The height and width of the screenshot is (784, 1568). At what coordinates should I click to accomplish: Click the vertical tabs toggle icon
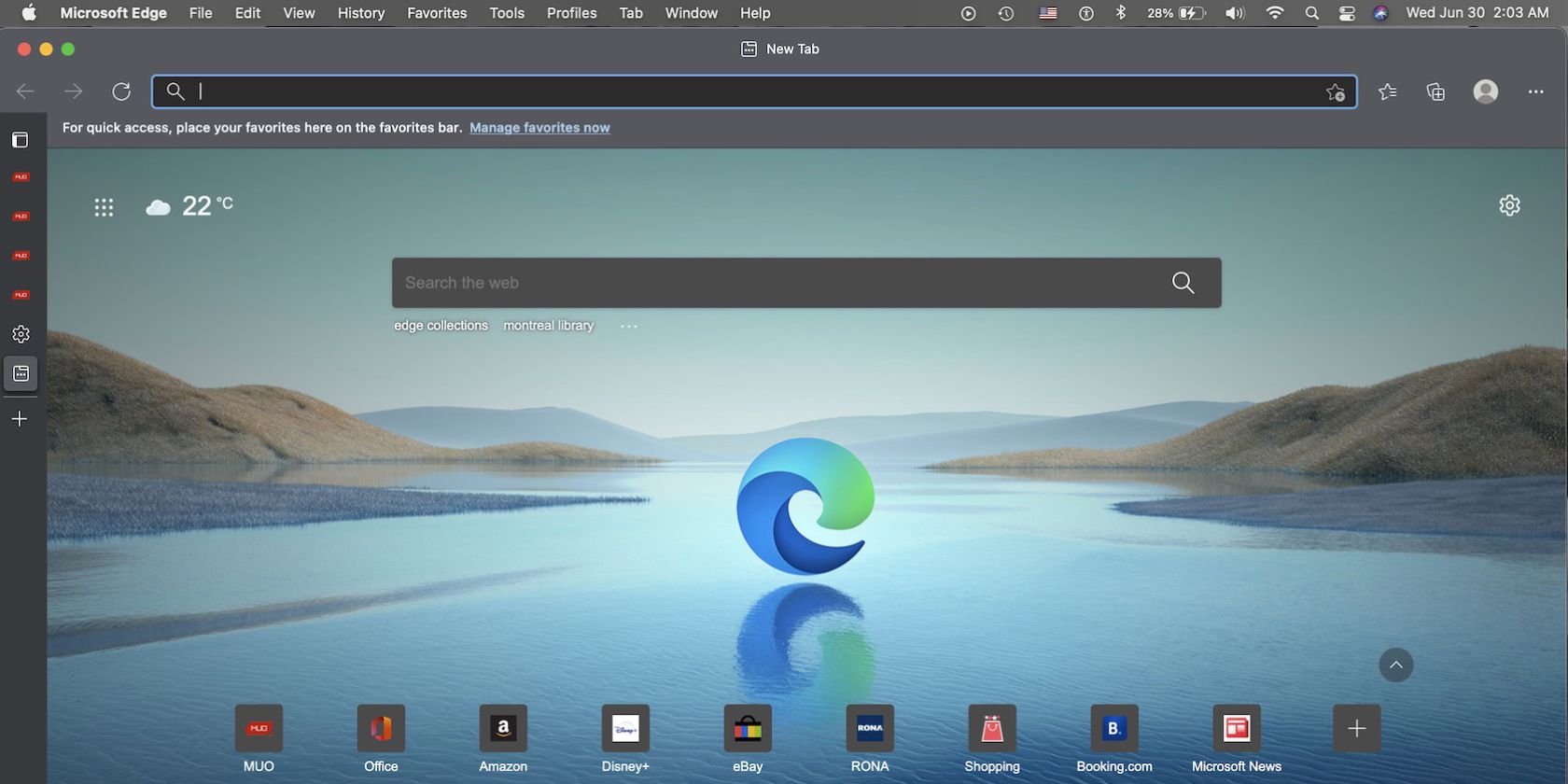tap(20, 140)
